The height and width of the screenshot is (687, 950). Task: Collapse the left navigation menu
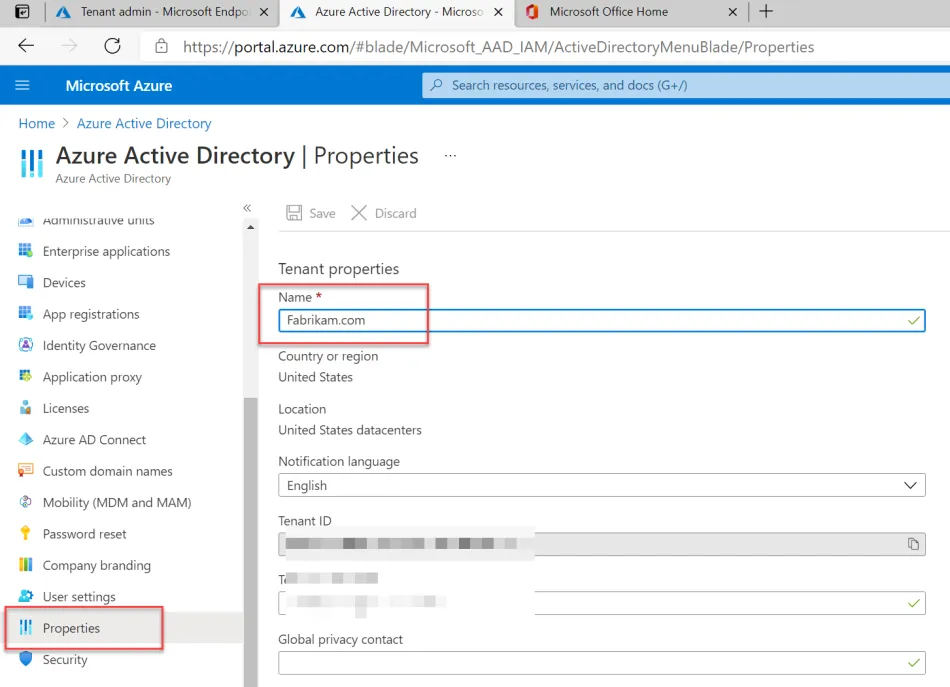click(x=247, y=208)
